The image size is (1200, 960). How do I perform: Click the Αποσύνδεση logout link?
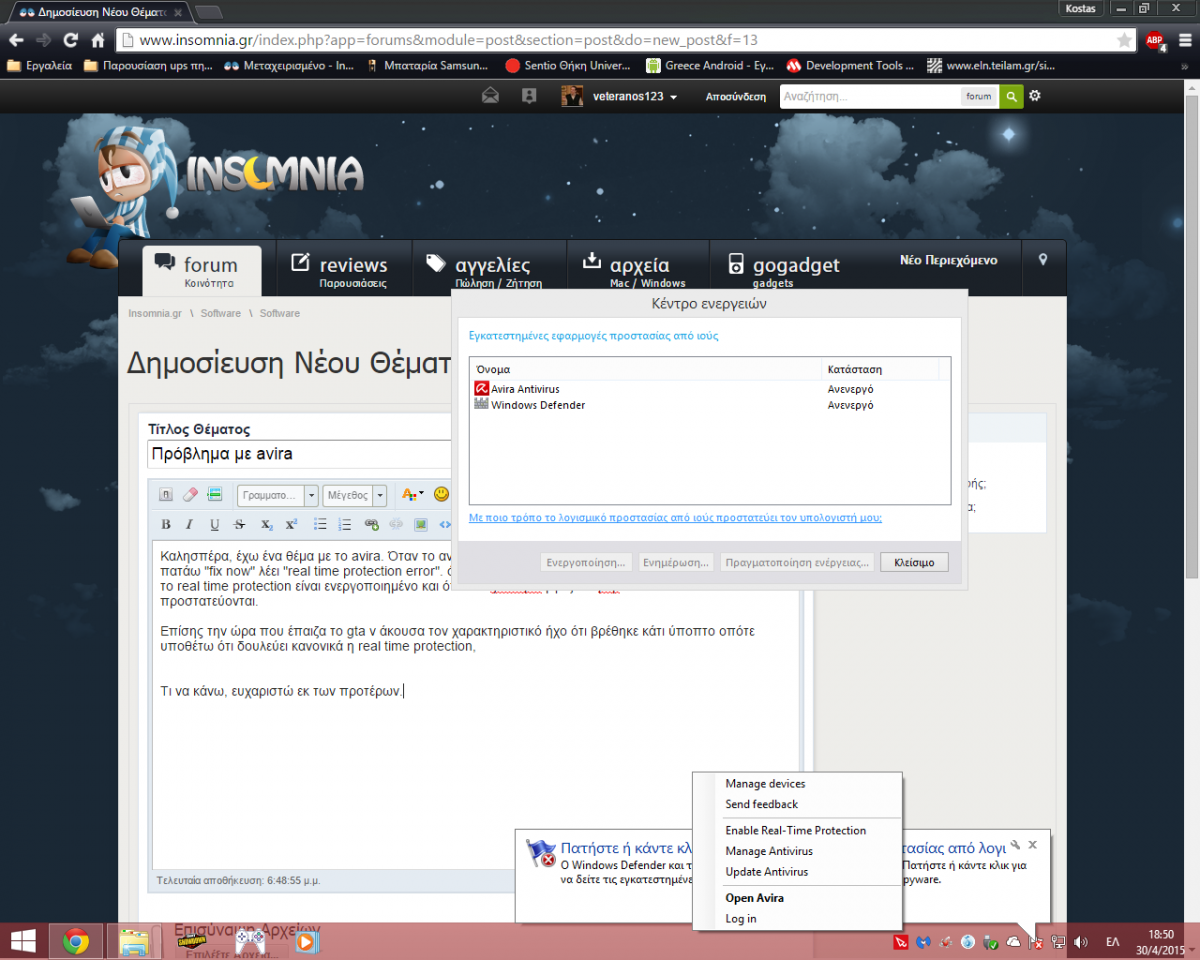click(x=736, y=97)
